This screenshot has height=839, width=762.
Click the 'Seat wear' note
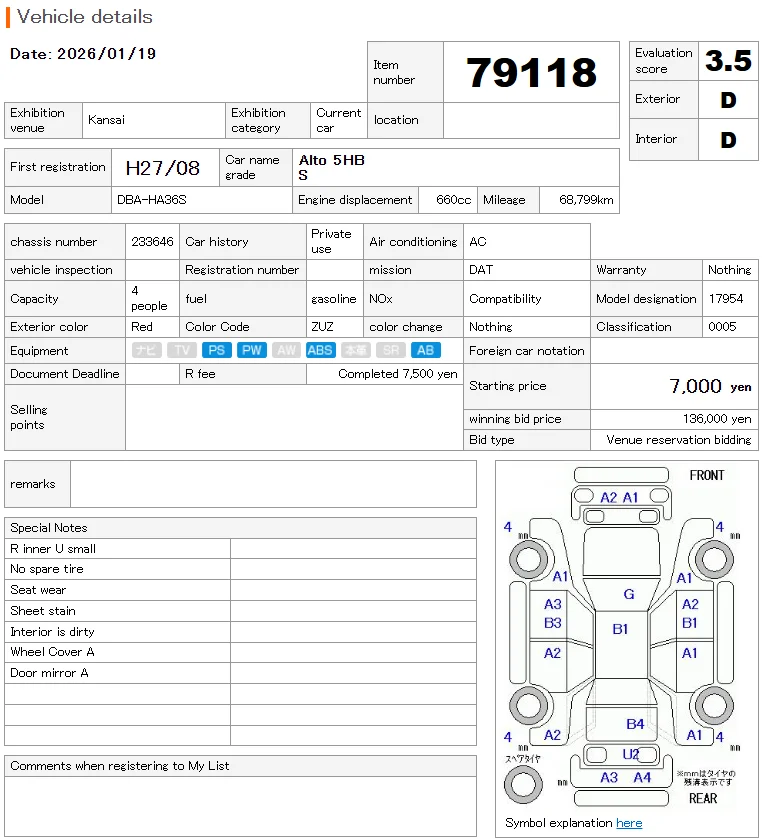point(38,590)
